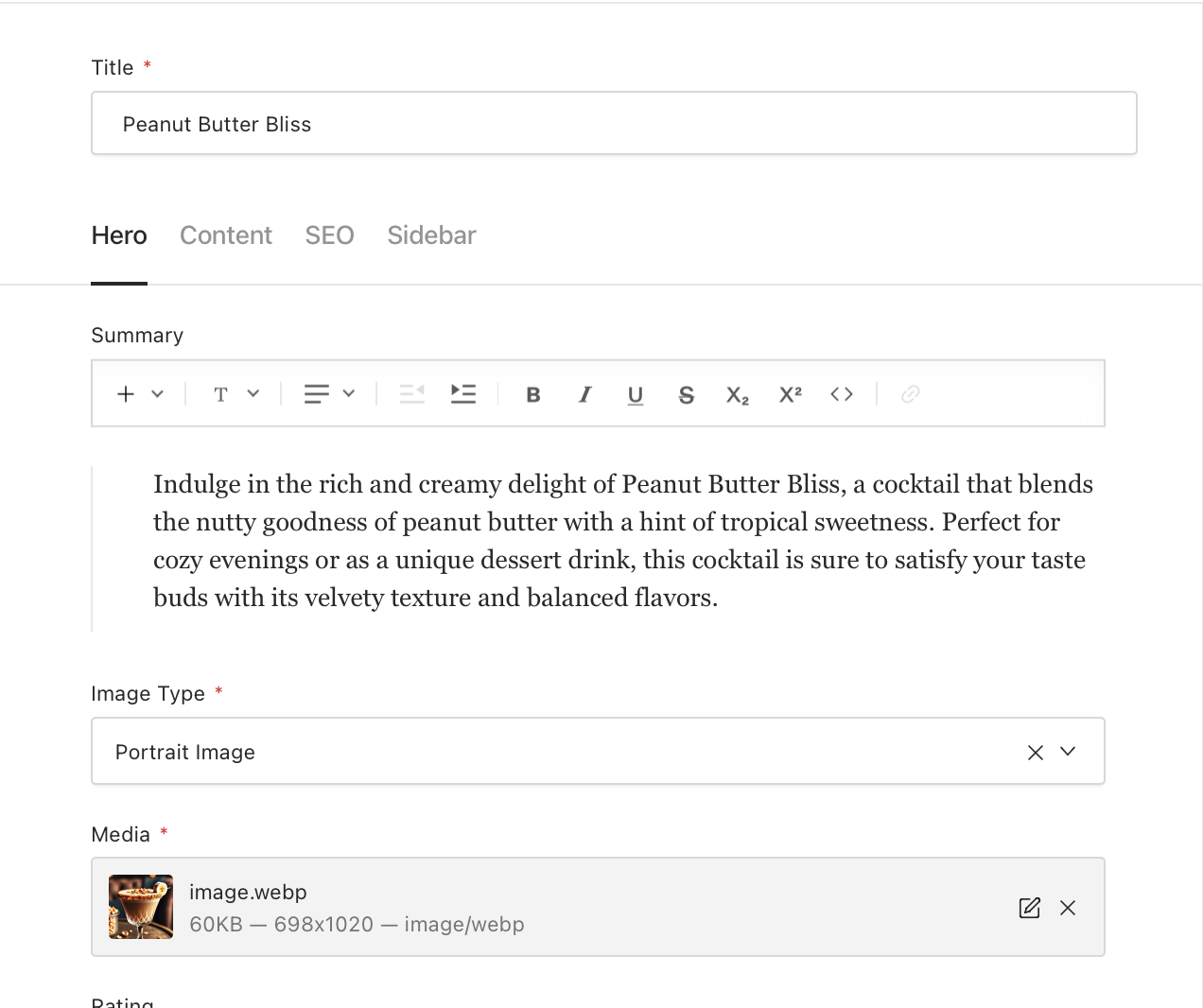Edit the image.webp media file
The image size is (1203, 1008).
coord(1030,908)
